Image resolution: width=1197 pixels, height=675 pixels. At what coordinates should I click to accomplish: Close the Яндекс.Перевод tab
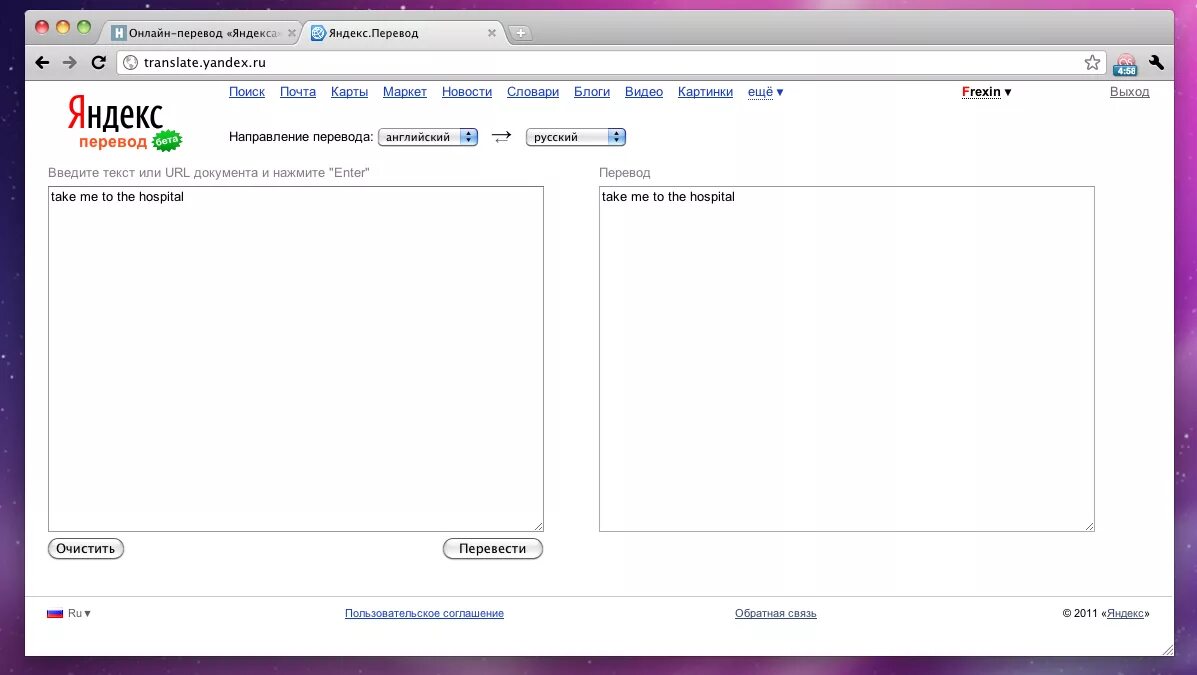[492, 33]
